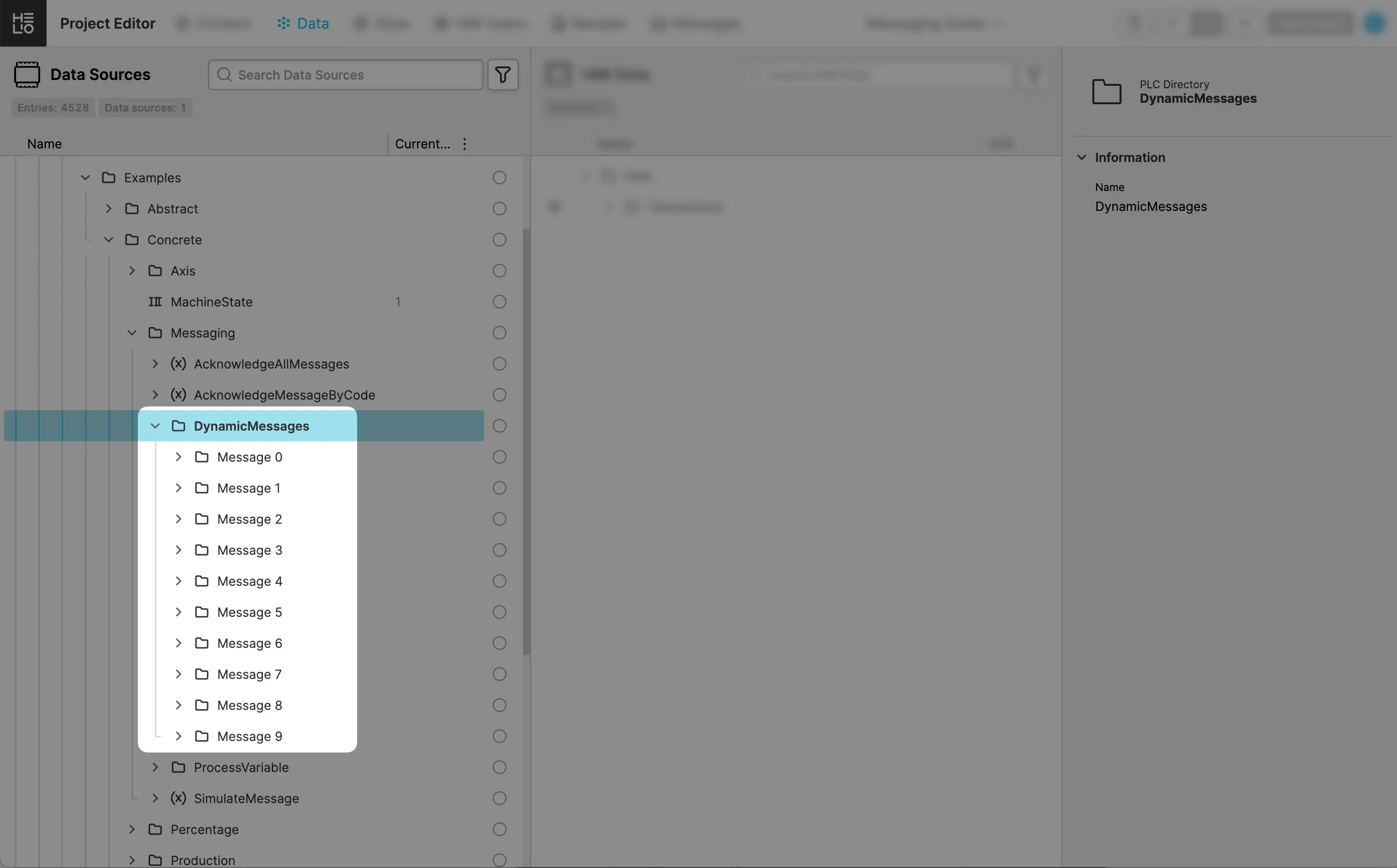The width and height of the screenshot is (1397, 868).
Task: Click the Message 4 folder icon
Action: pos(201,581)
